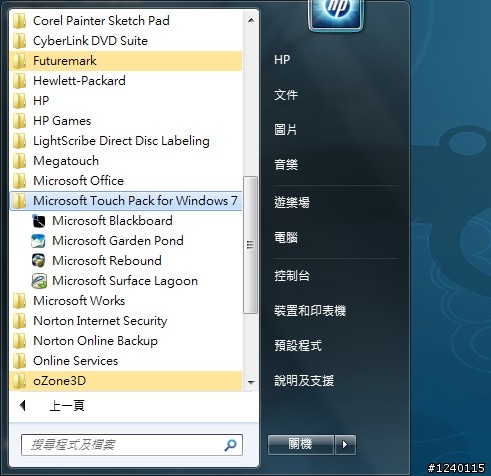Click folder icon beside Megatouch
This screenshot has width=491, height=476.
coord(19,161)
